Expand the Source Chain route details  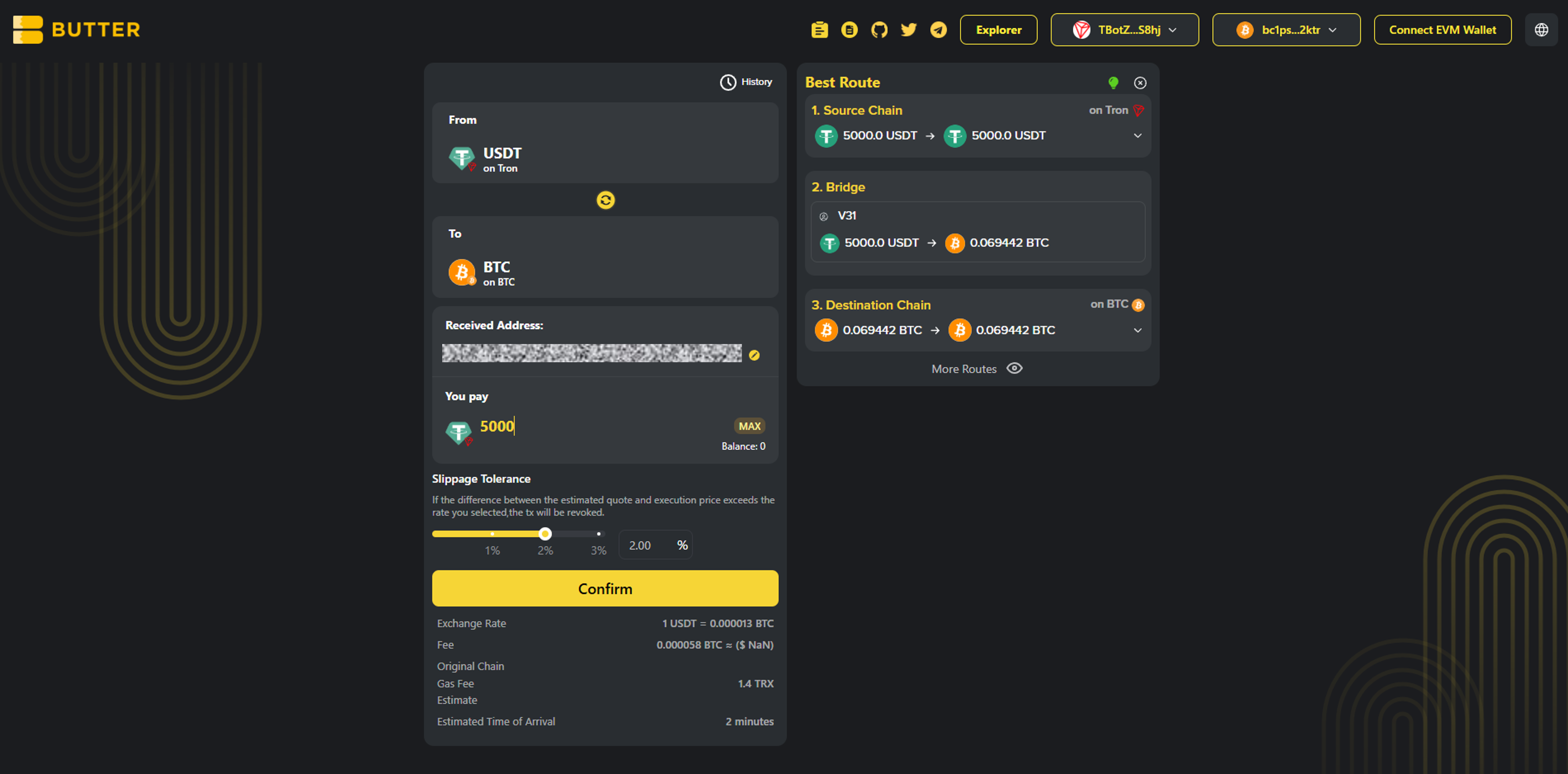click(x=1137, y=136)
